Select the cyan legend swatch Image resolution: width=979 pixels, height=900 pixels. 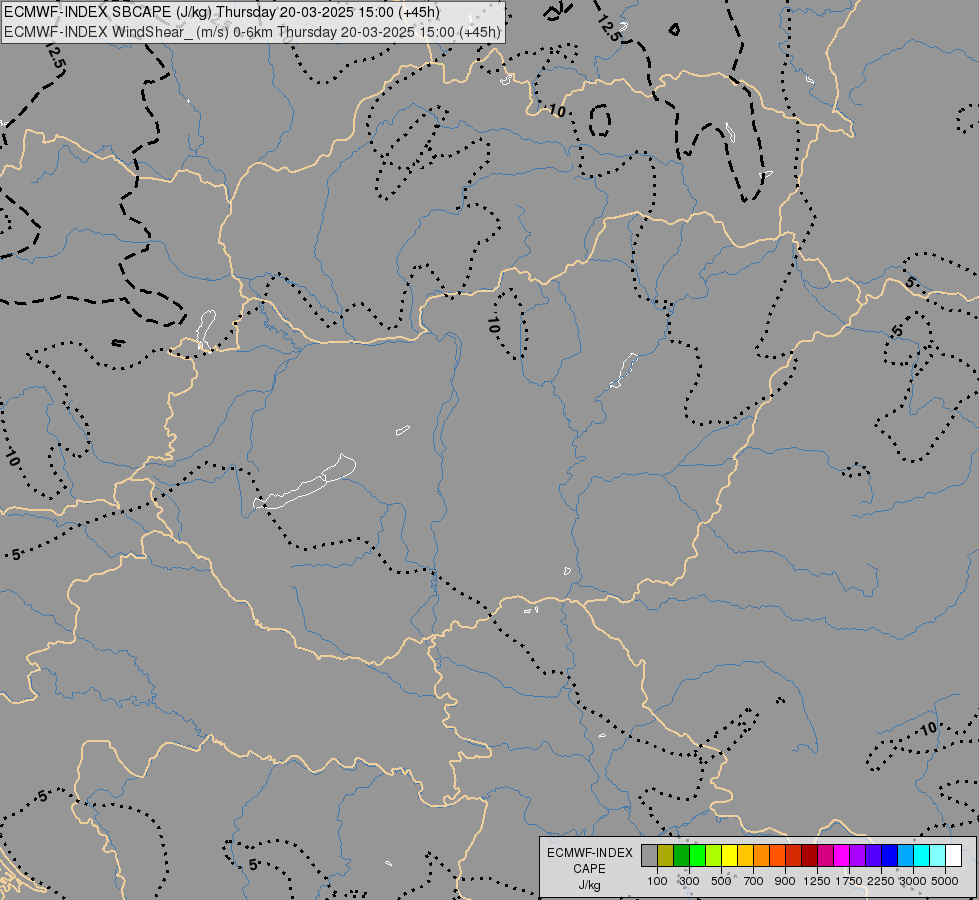921,855
